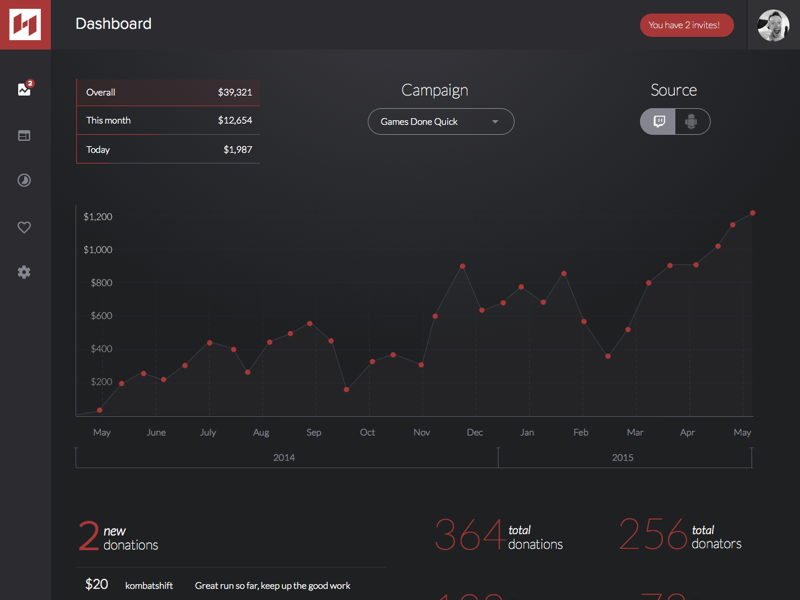The height and width of the screenshot is (600, 800).
Task: Switch source to the second grayed-out option
Action: [x=692, y=122]
